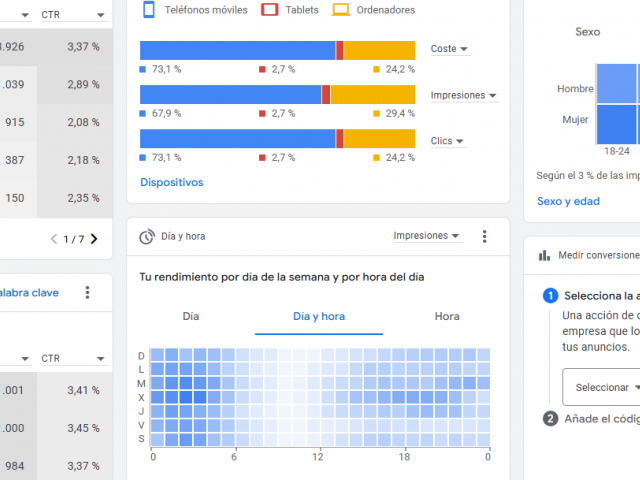
Task: Open the Sexo y edad link
Action: point(568,201)
